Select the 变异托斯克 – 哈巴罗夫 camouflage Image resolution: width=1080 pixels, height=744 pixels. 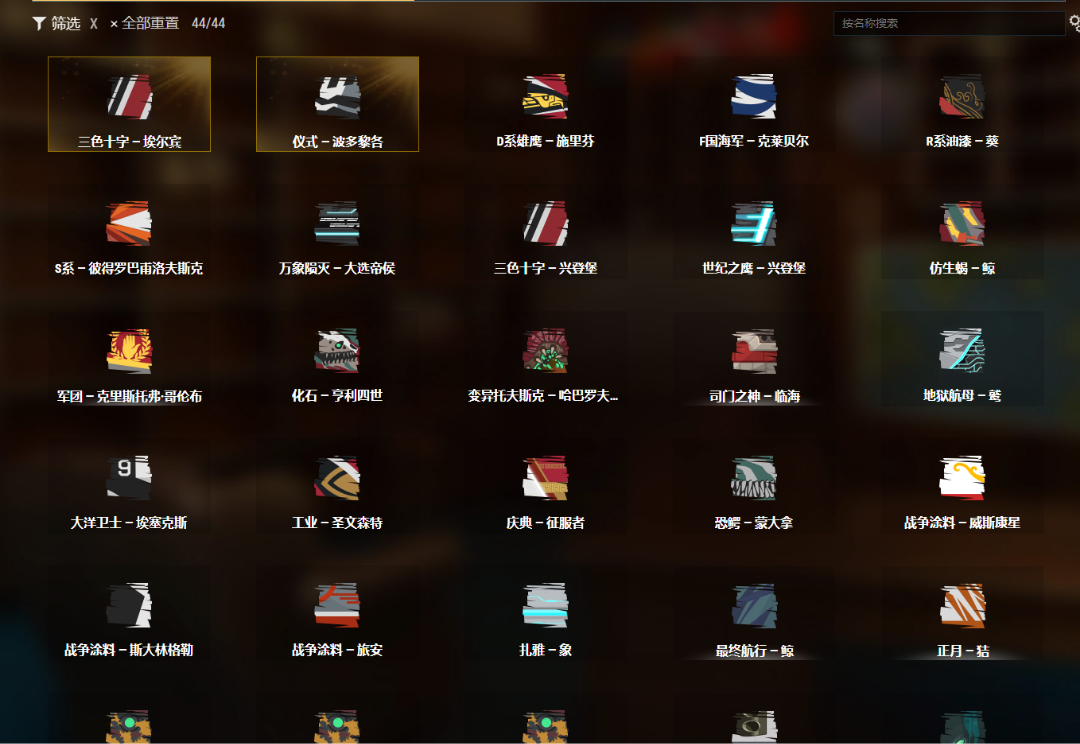546,359
